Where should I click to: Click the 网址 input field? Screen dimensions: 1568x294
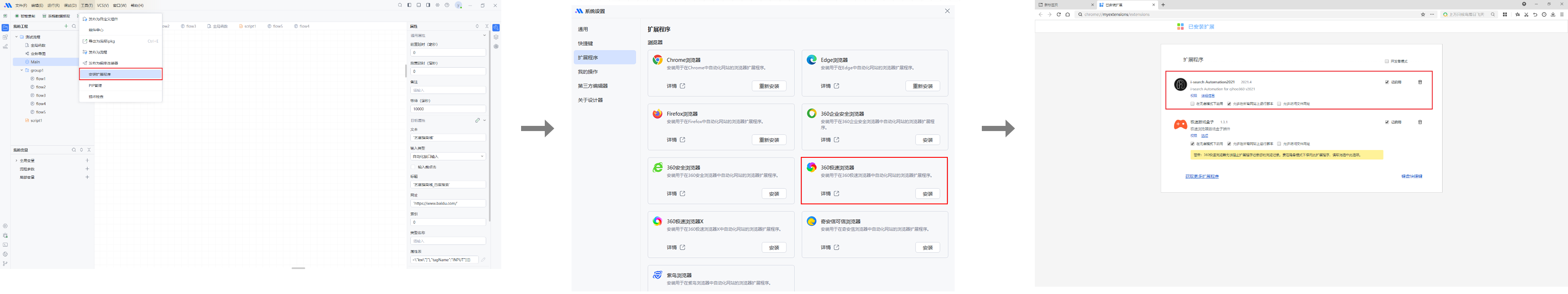pyautogui.click(x=448, y=203)
